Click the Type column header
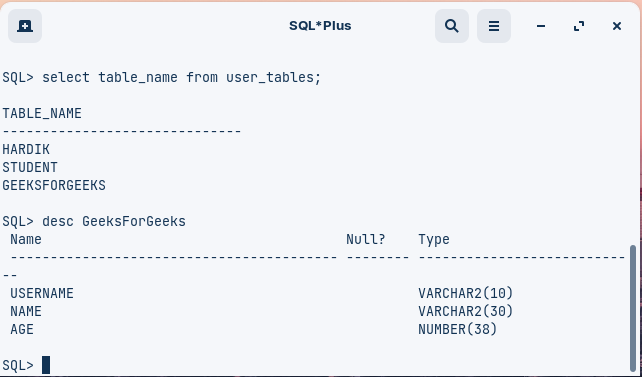Screen dimensions: 642x377 tap(434, 239)
